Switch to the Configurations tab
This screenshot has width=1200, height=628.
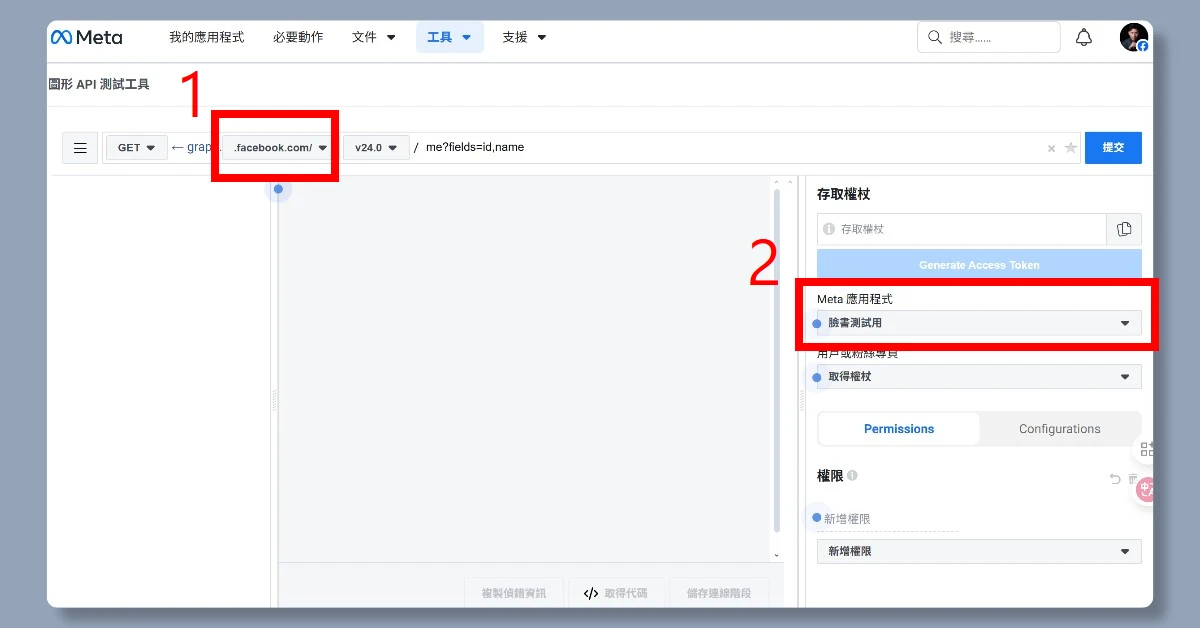(1060, 429)
